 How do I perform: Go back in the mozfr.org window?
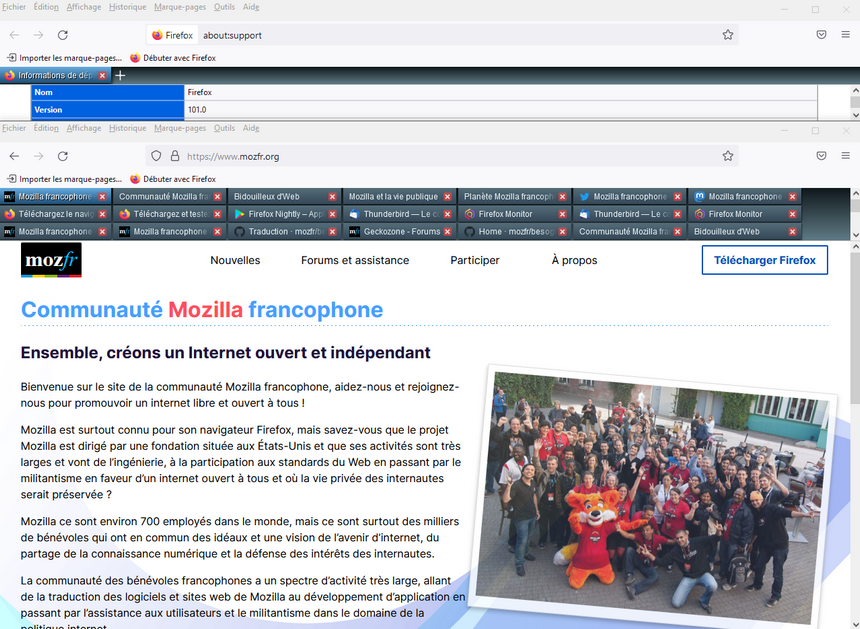coord(14,156)
